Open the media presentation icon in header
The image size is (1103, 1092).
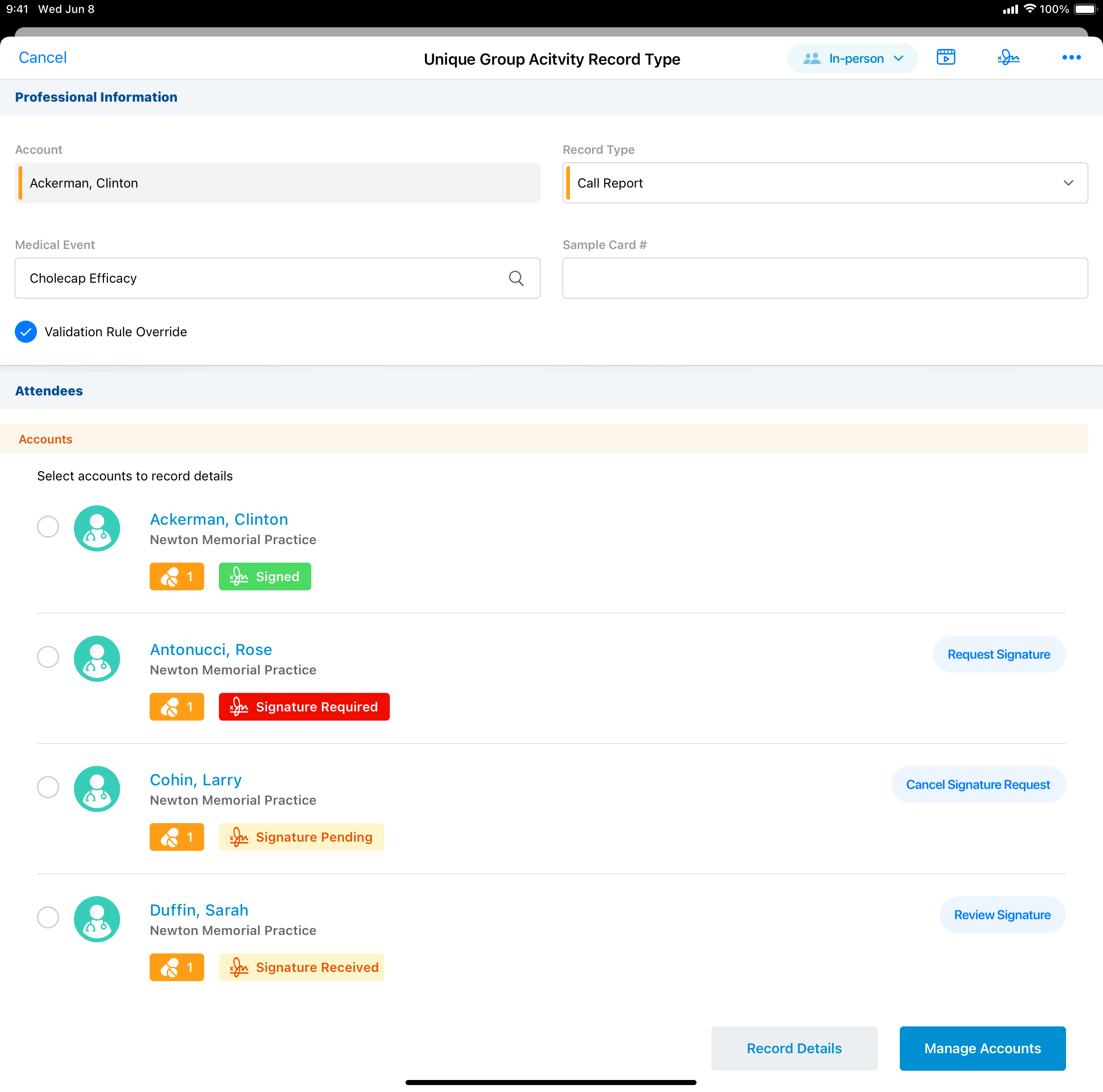[x=945, y=58]
